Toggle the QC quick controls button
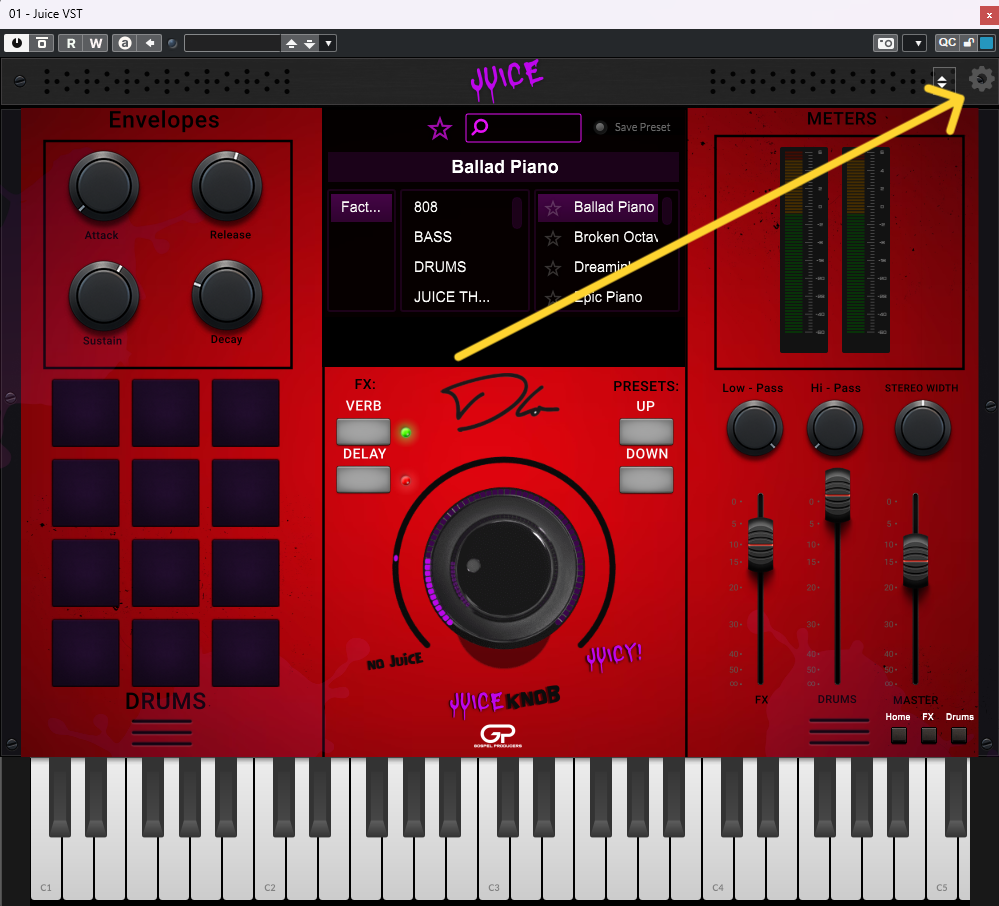Screen dimensions: 999x906 (x=947, y=42)
